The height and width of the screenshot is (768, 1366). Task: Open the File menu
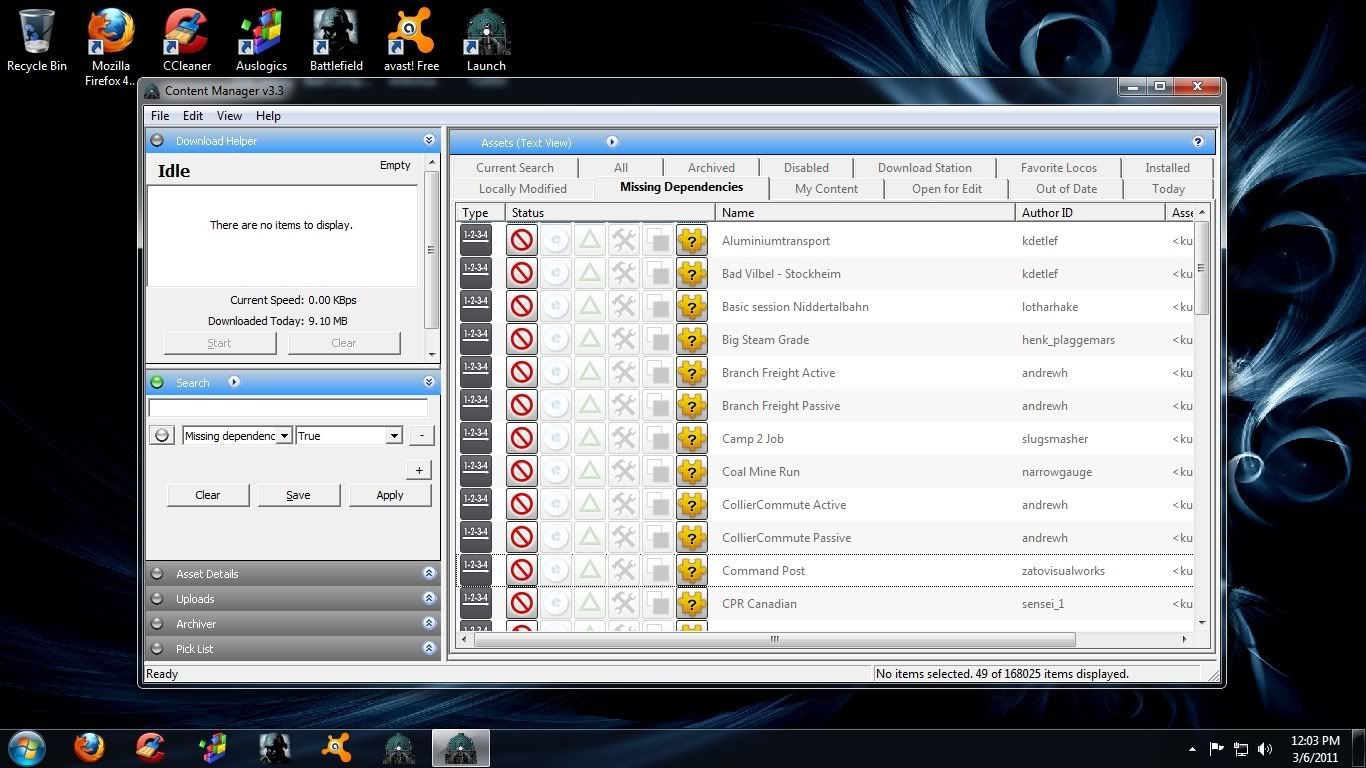pos(160,116)
